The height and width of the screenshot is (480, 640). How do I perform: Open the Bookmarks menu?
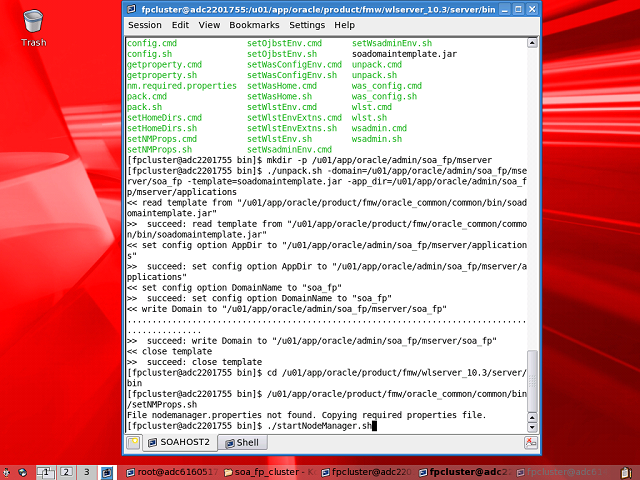pyautogui.click(x=254, y=25)
